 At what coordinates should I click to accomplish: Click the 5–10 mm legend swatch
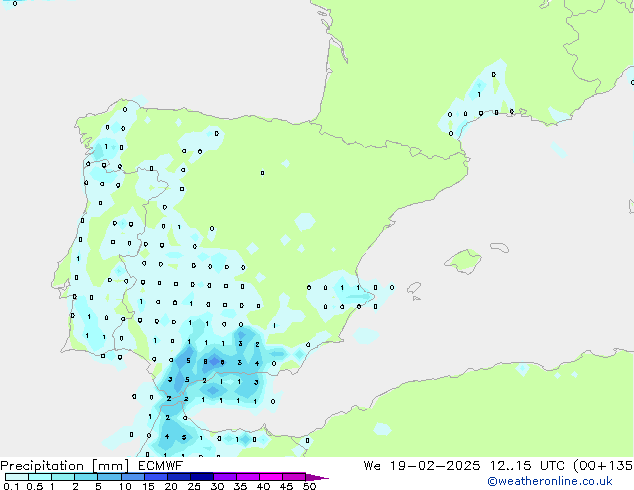[x=109, y=477]
